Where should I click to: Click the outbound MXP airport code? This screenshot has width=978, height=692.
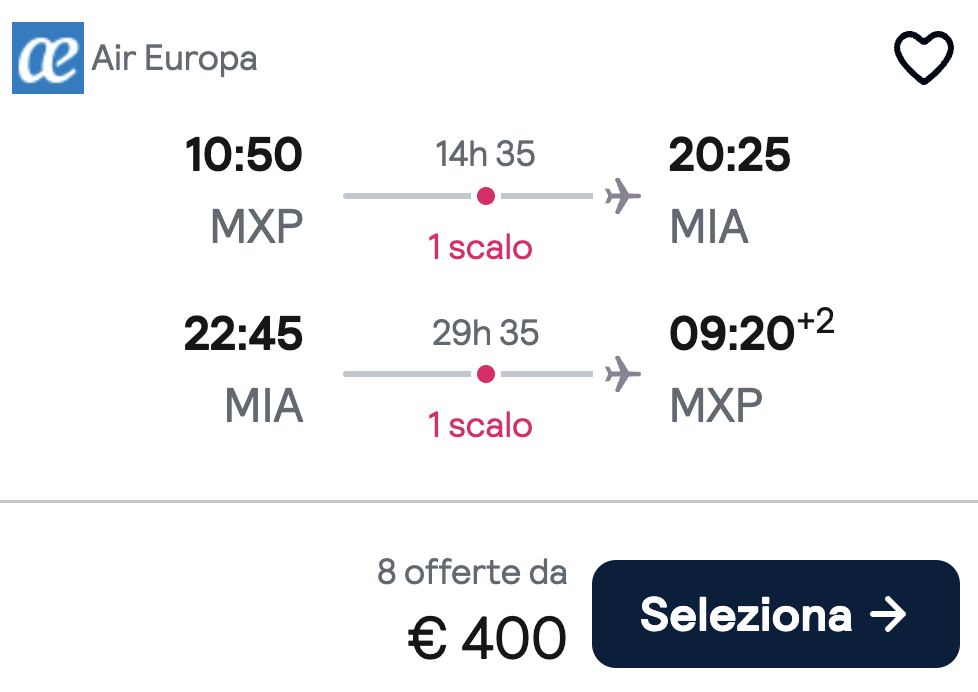tap(257, 226)
